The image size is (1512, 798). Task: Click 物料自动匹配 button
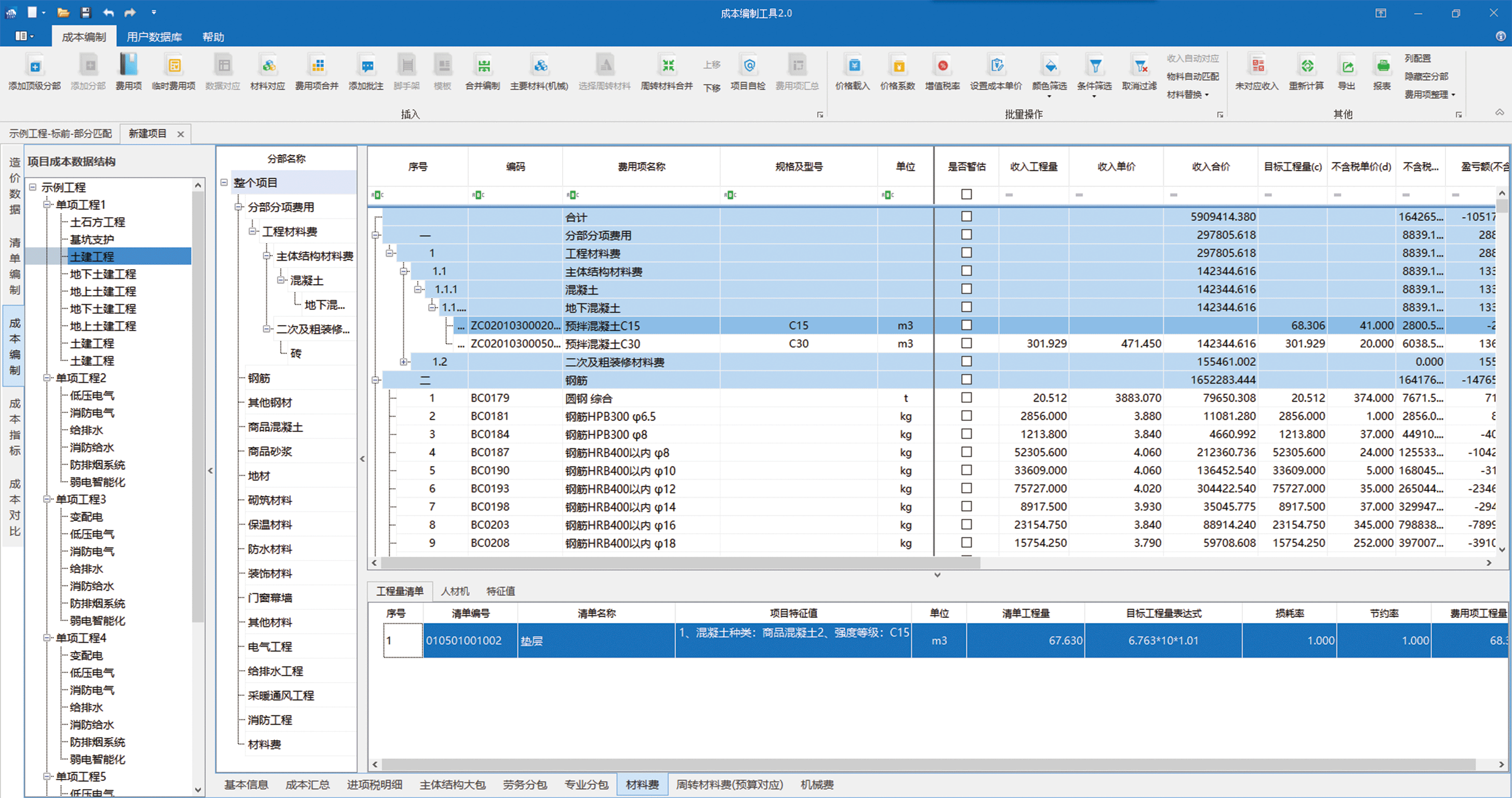pyautogui.click(x=1192, y=76)
